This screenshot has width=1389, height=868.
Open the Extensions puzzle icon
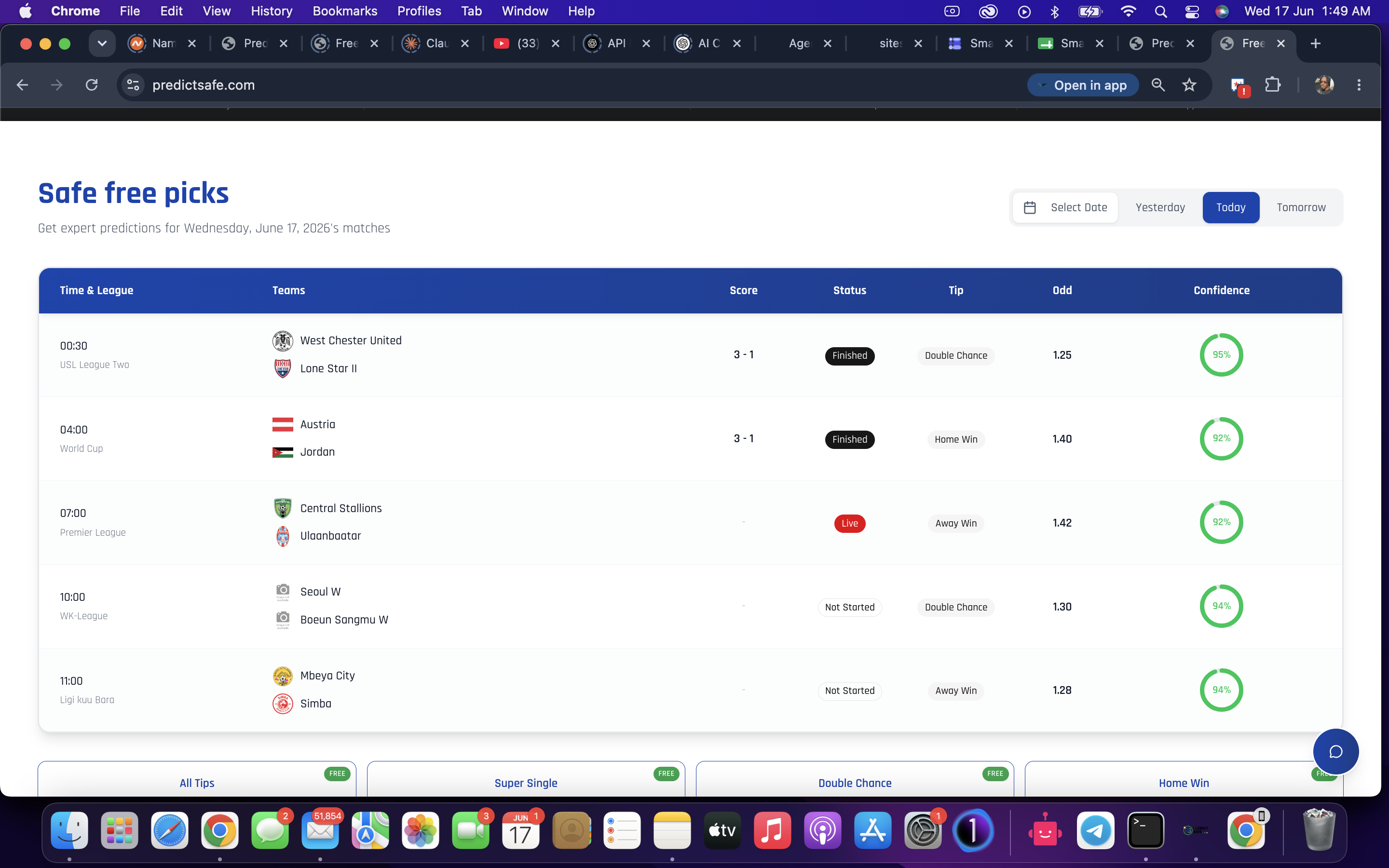tap(1272, 85)
